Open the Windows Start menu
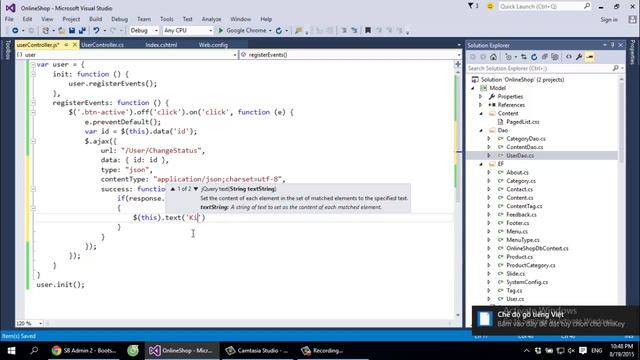 [11, 351]
